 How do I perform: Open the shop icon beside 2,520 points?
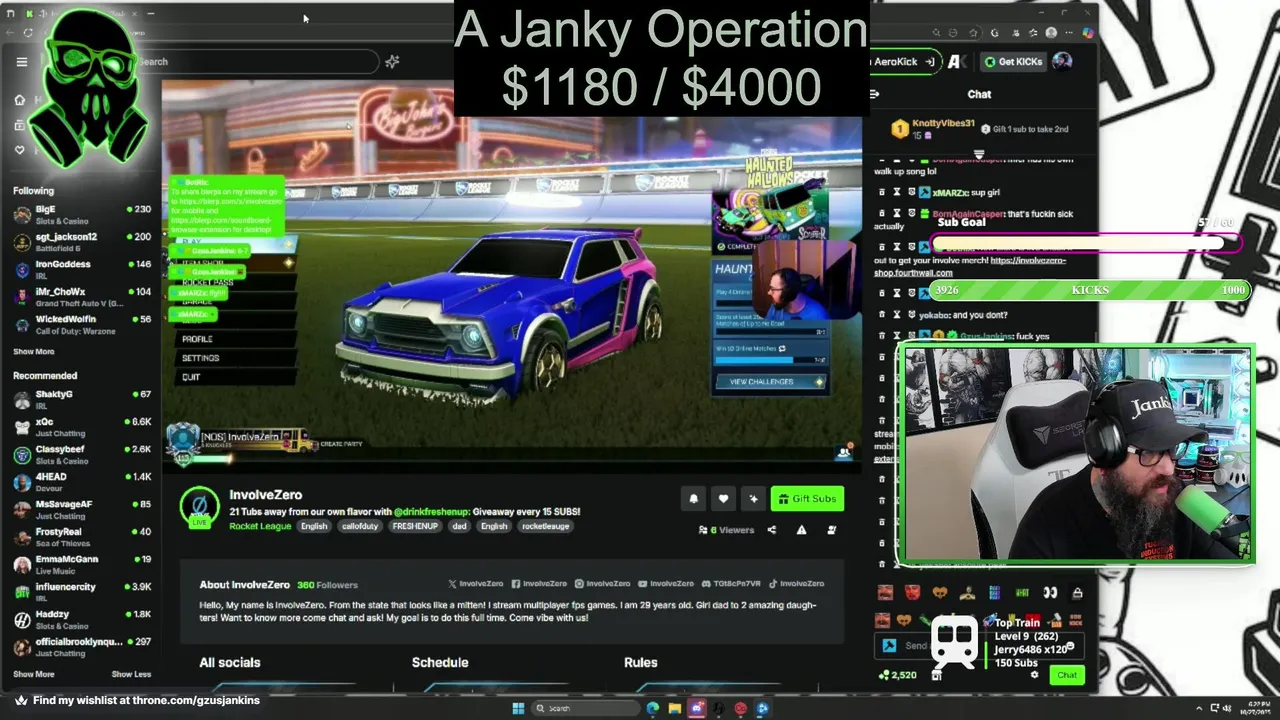tap(936, 675)
